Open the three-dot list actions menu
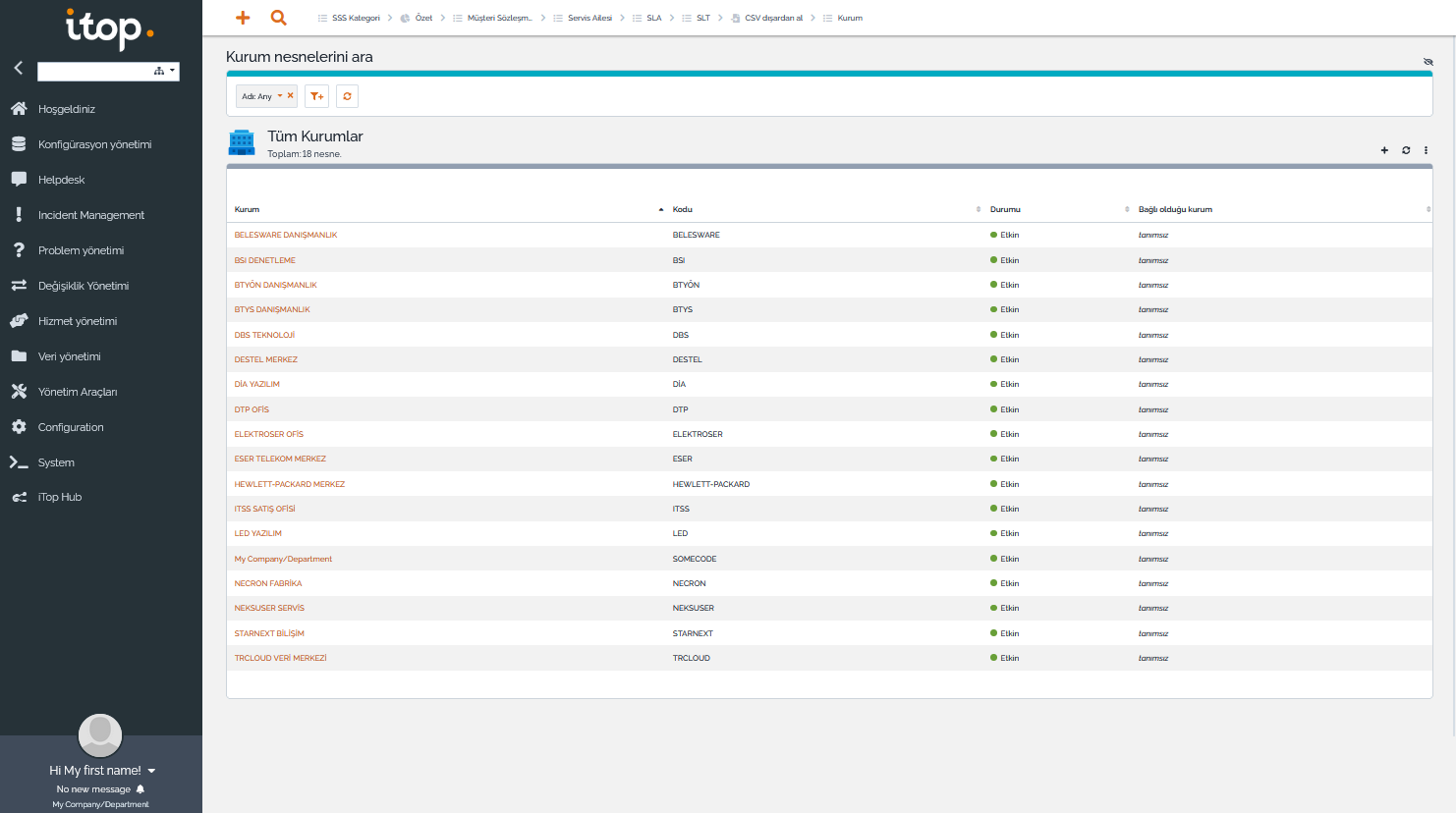 click(1426, 150)
